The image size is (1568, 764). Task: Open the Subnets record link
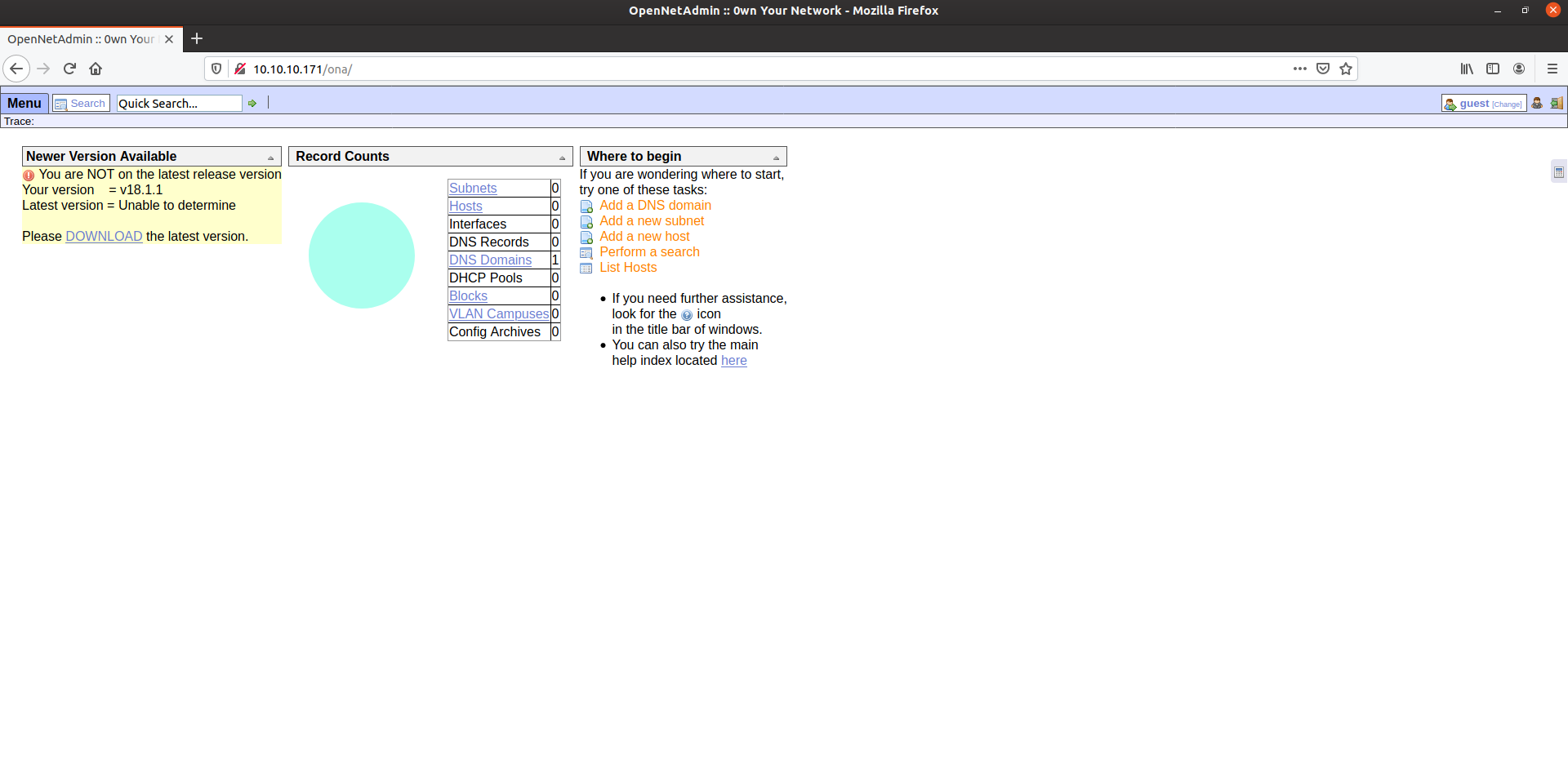click(473, 189)
